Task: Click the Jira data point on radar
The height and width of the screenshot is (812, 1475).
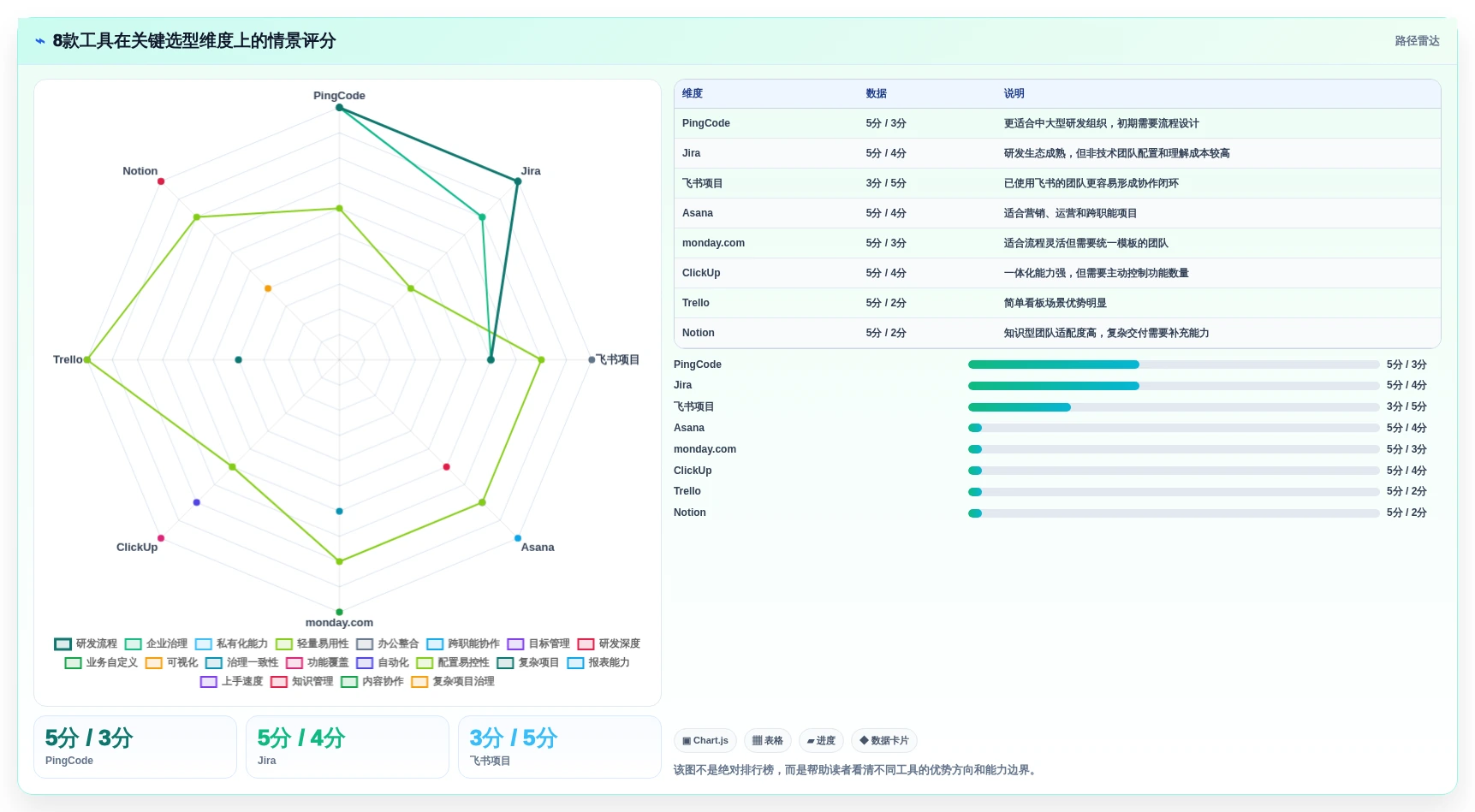Action: 517,181
